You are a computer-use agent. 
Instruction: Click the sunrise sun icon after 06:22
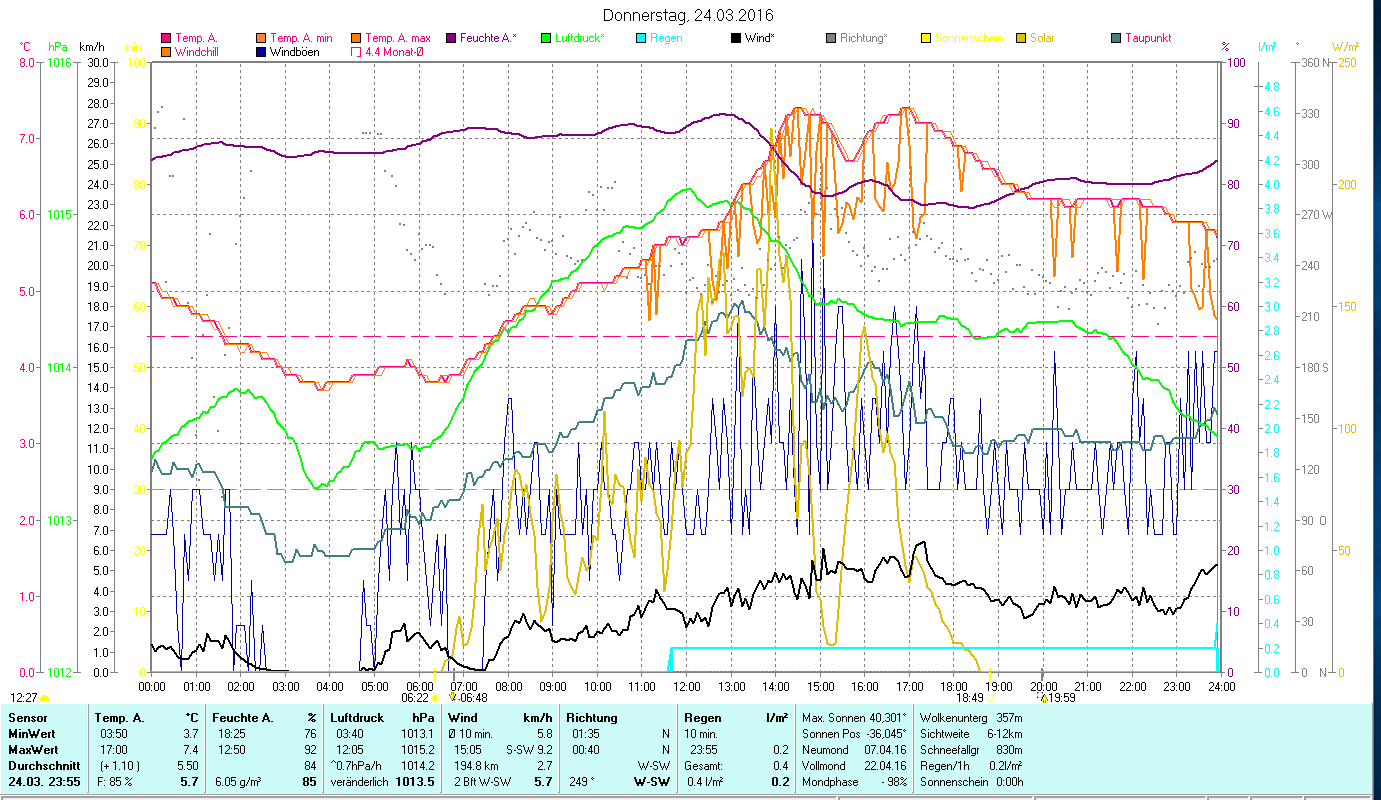435,697
